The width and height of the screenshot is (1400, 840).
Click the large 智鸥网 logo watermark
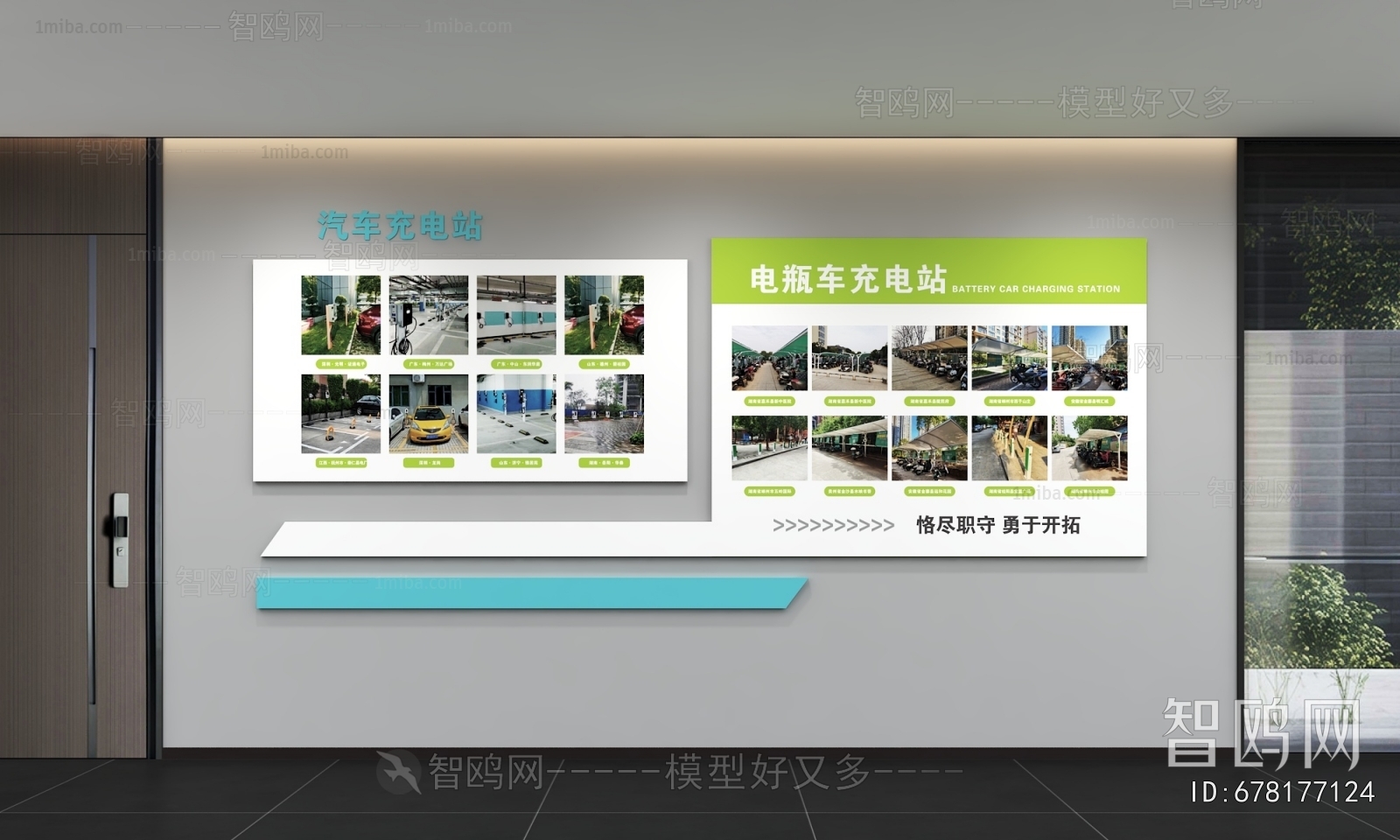pyautogui.click(x=1260, y=733)
